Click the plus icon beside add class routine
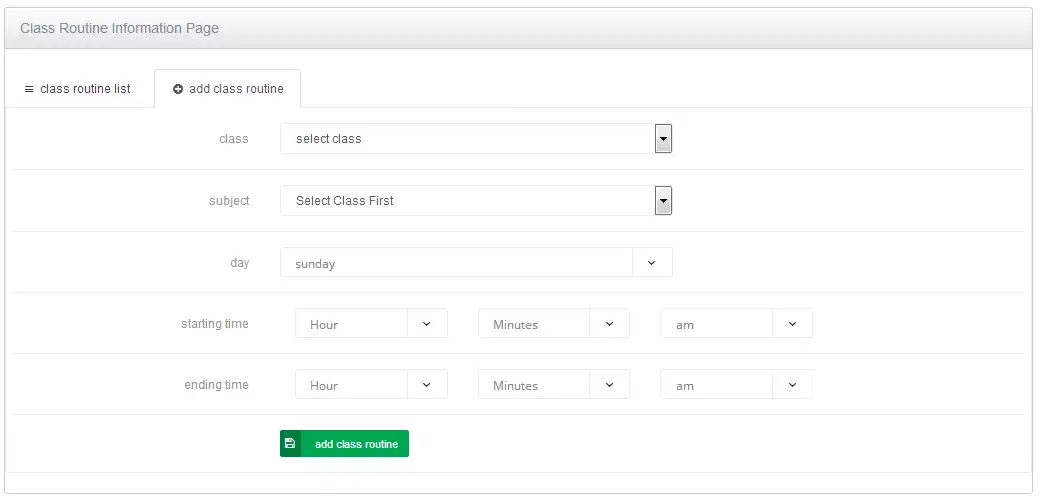Screen dimensions: 1041x498 point(178,89)
